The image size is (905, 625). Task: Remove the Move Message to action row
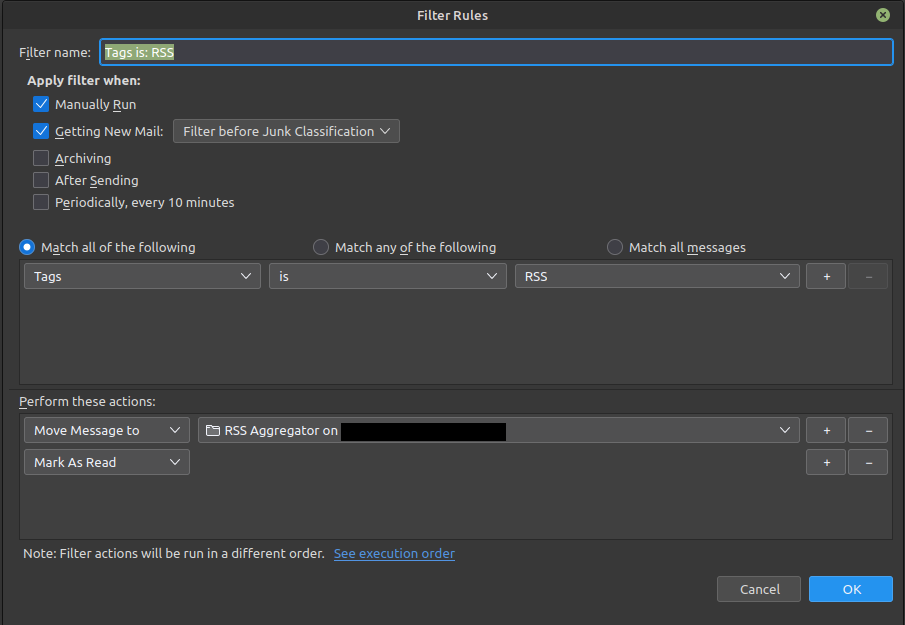click(867, 431)
